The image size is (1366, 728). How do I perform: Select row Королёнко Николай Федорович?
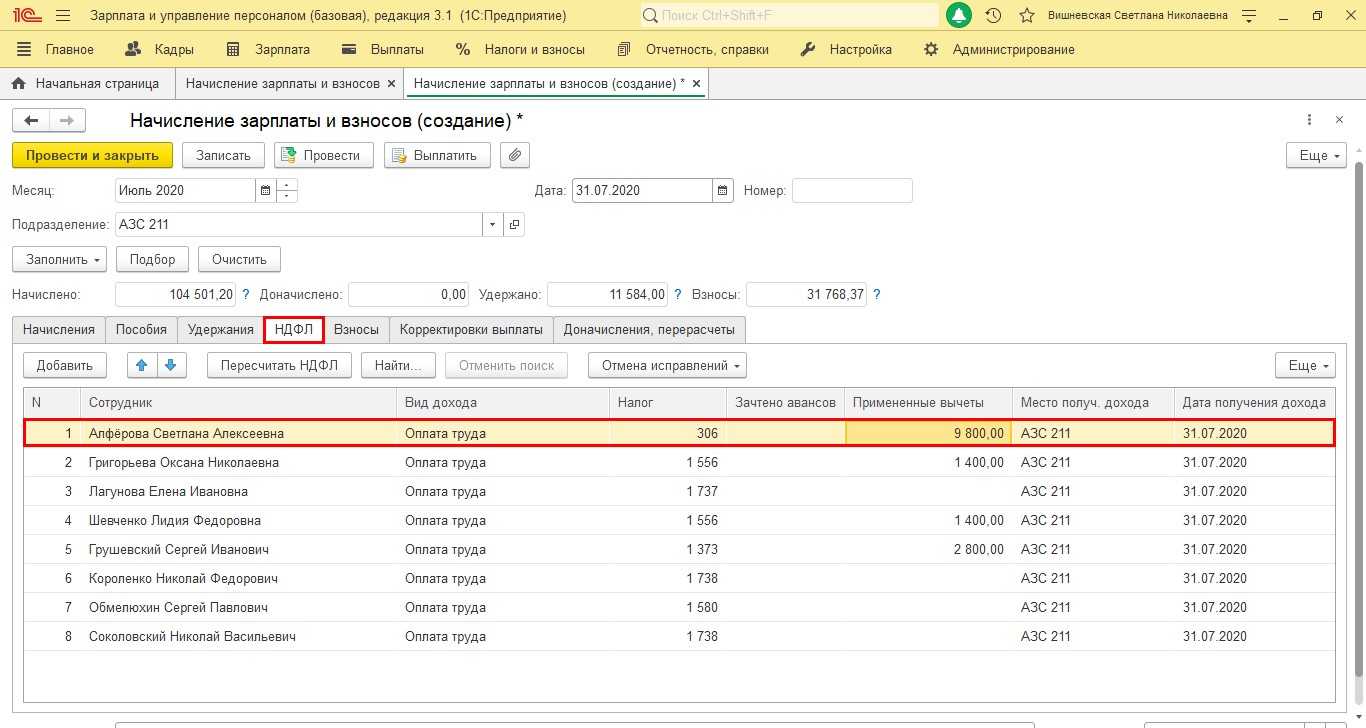pyautogui.click(x=679, y=578)
